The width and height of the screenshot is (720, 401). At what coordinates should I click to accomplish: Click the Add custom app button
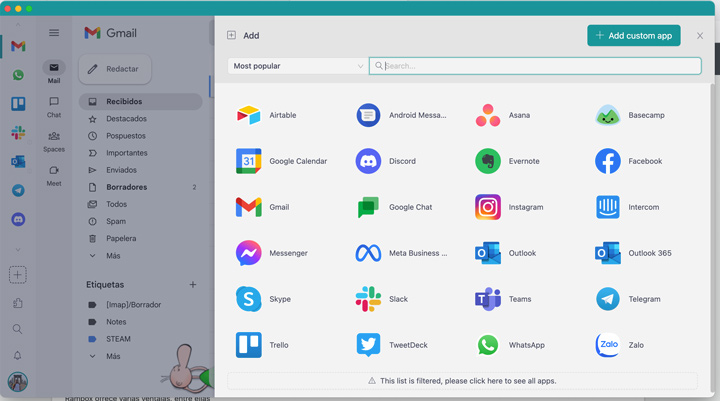pyautogui.click(x=634, y=35)
